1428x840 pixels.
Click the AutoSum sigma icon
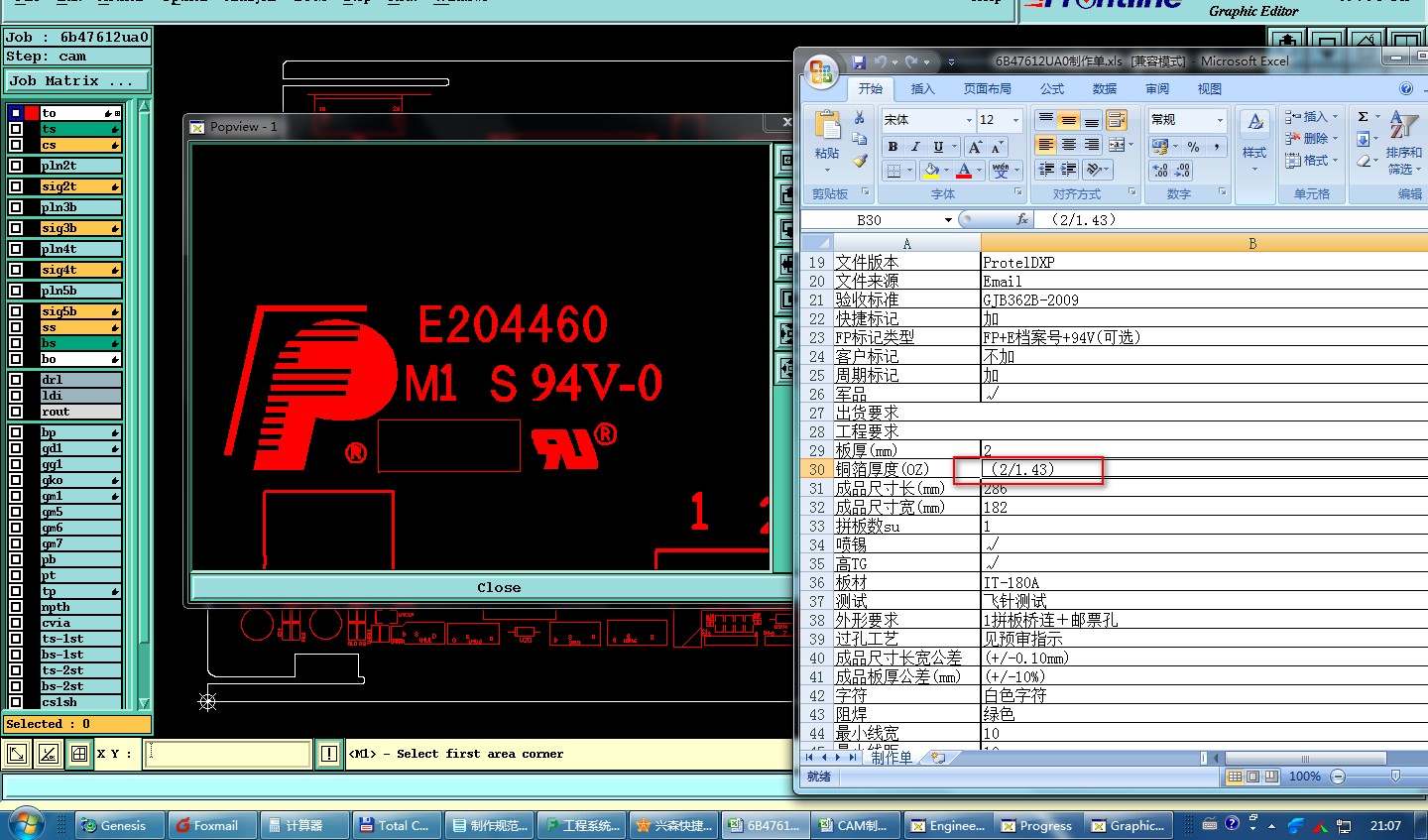point(1364,117)
